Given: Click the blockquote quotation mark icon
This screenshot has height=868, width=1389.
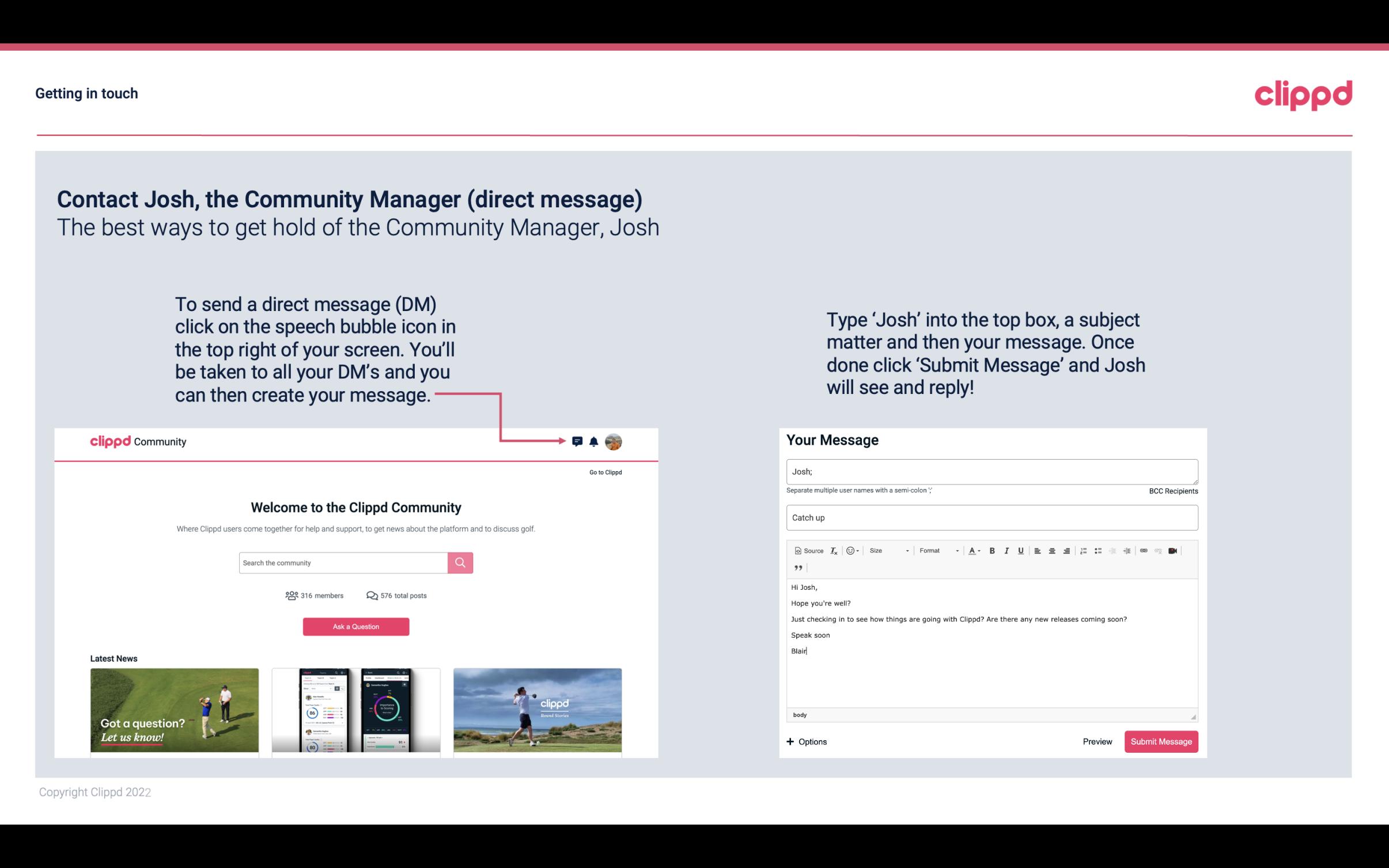Looking at the screenshot, I should tap(796, 567).
